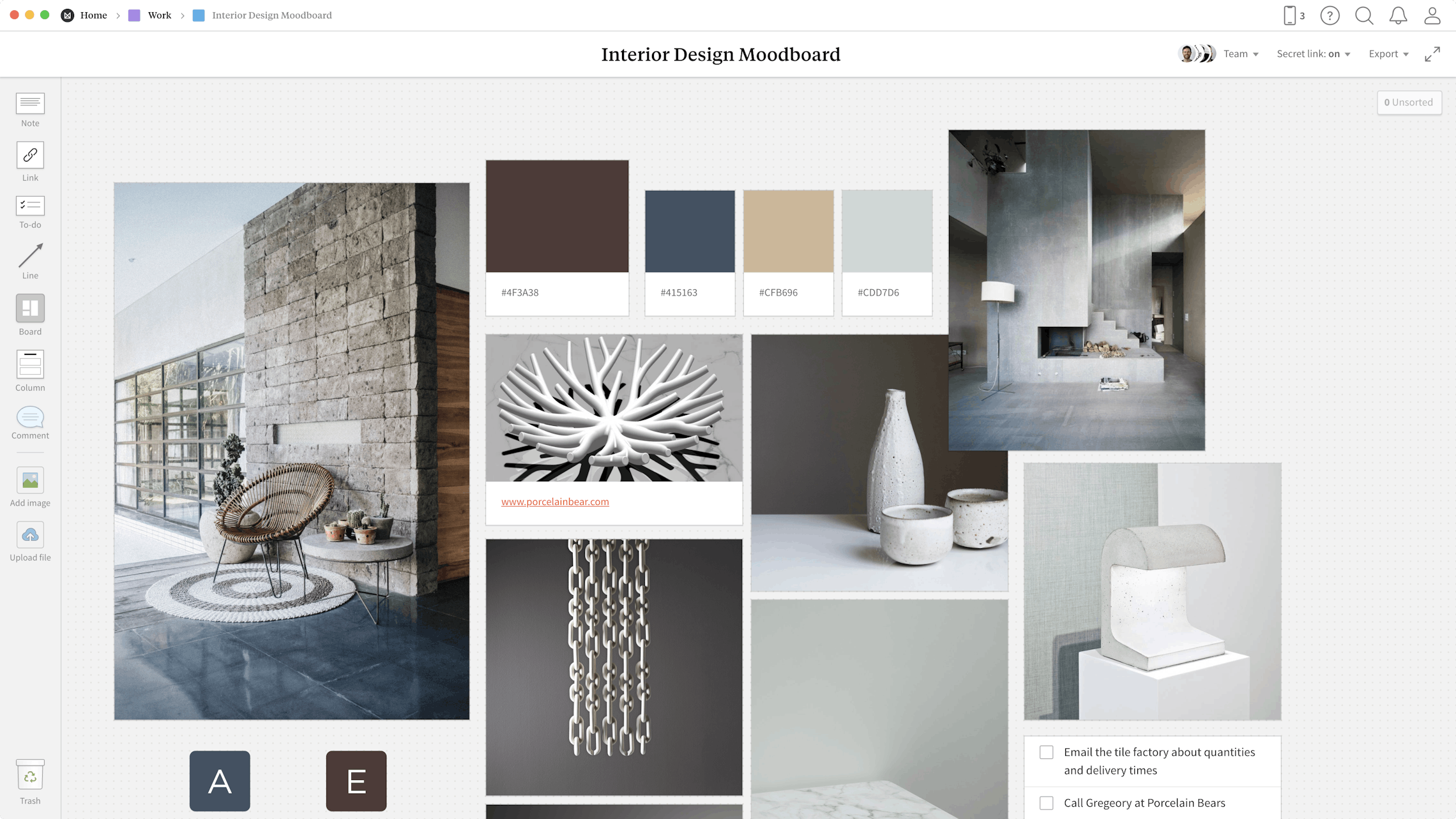Image resolution: width=1456 pixels, height=819 pixels.
Task: Toggle checkbox Email tile factory task
Action: [x=1047, y=752]
